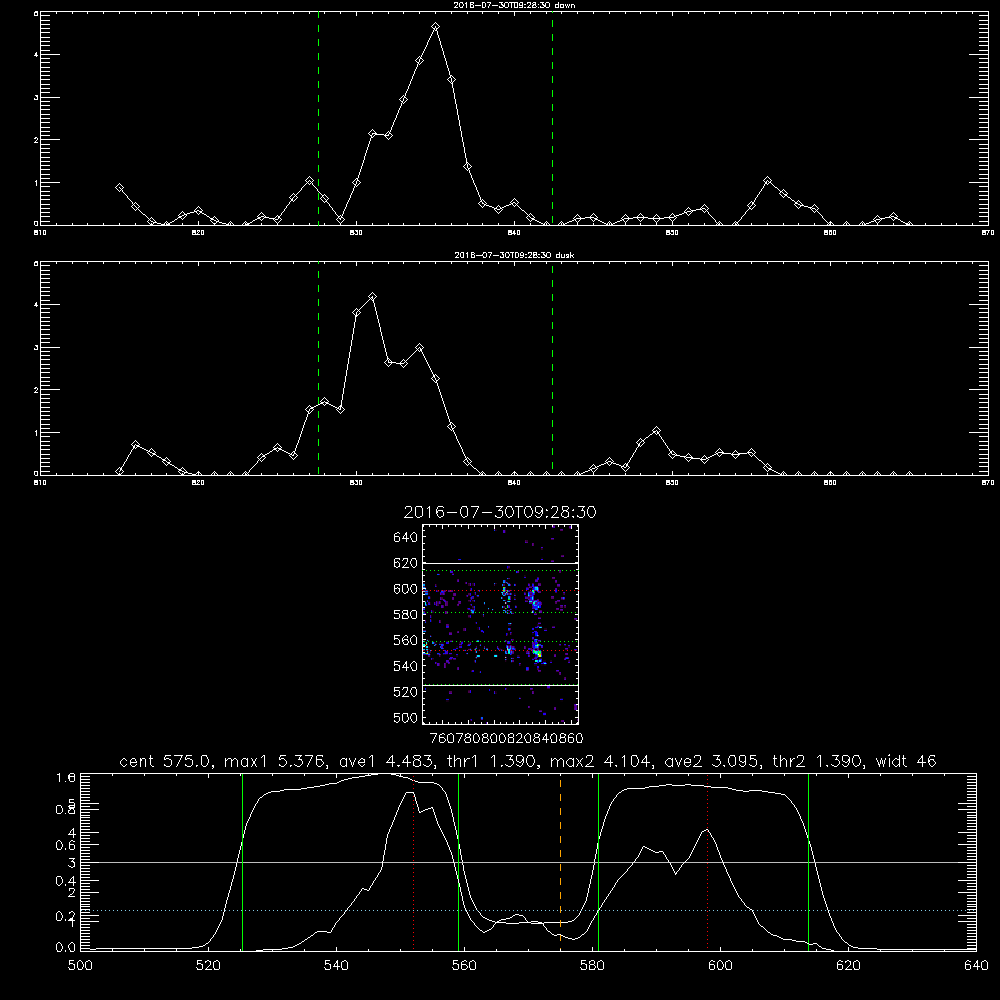The width and height of the screenshot is (1000, 1000).
Task: Click the 600 label on the heatmap y-axis
Action: (405, 589)
